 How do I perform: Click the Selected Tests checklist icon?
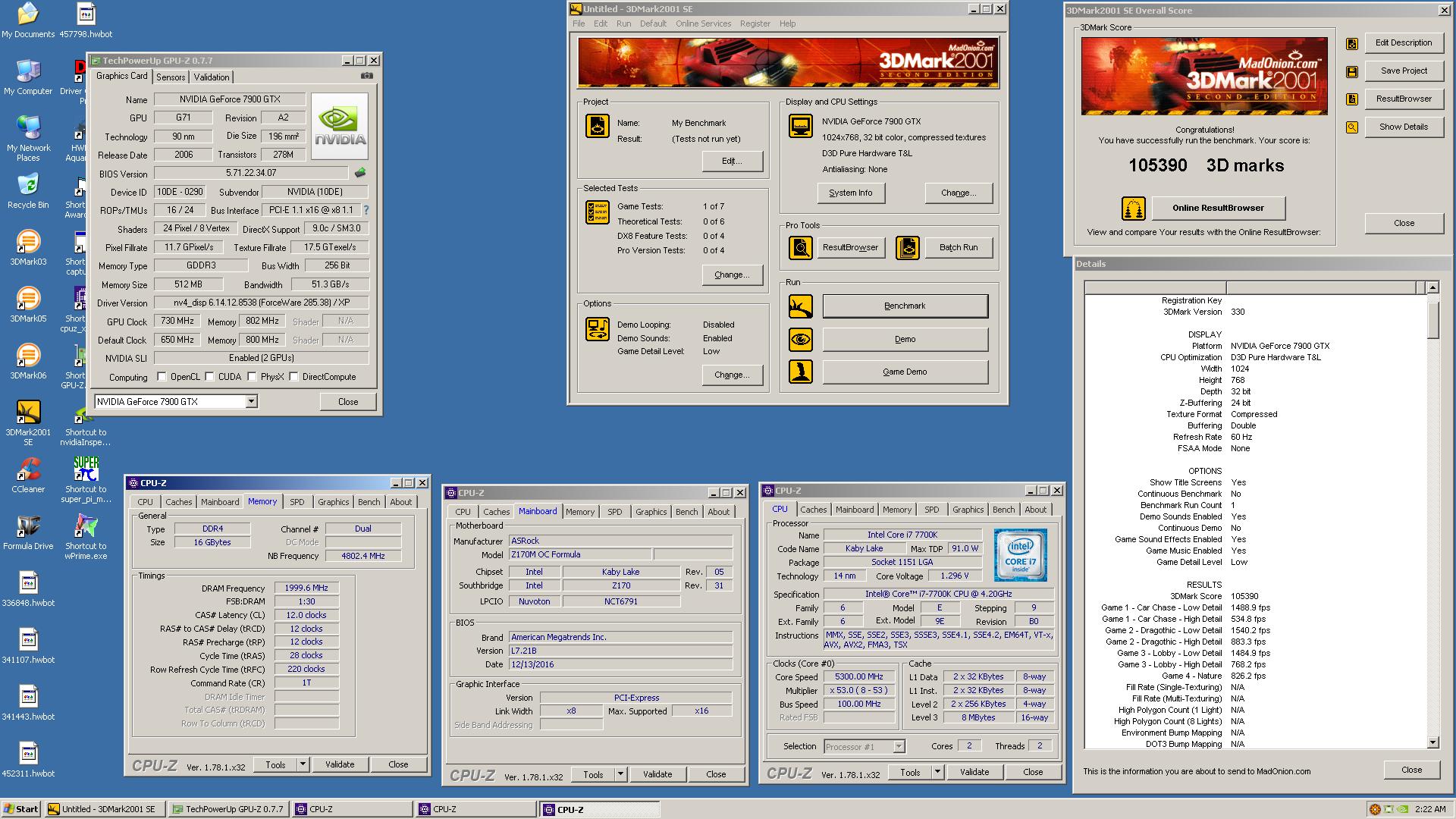point(598,212)
